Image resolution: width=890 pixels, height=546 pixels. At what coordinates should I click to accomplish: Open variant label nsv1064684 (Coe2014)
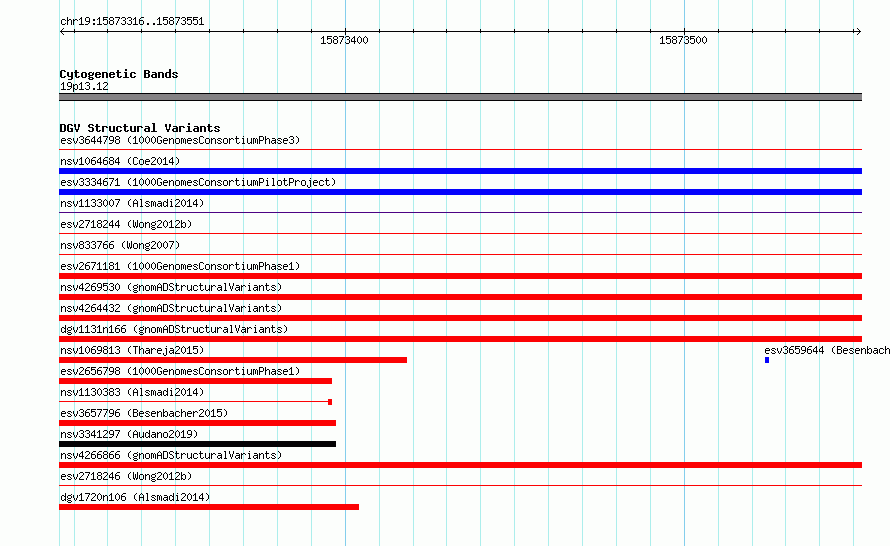pyautogui.click(x=120, y=161)
